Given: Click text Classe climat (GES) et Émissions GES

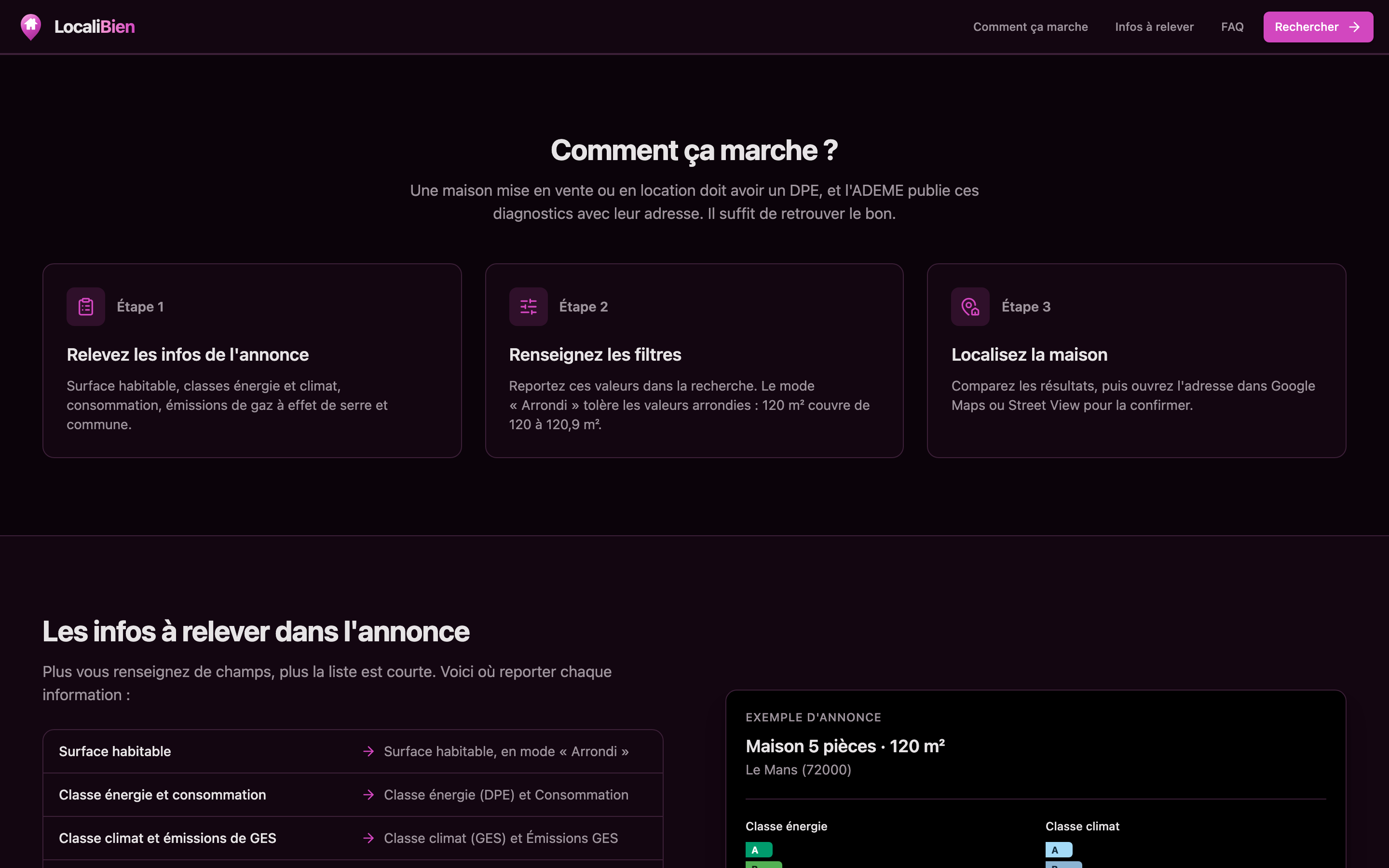Looking at the screenshot, I should 501,838.
